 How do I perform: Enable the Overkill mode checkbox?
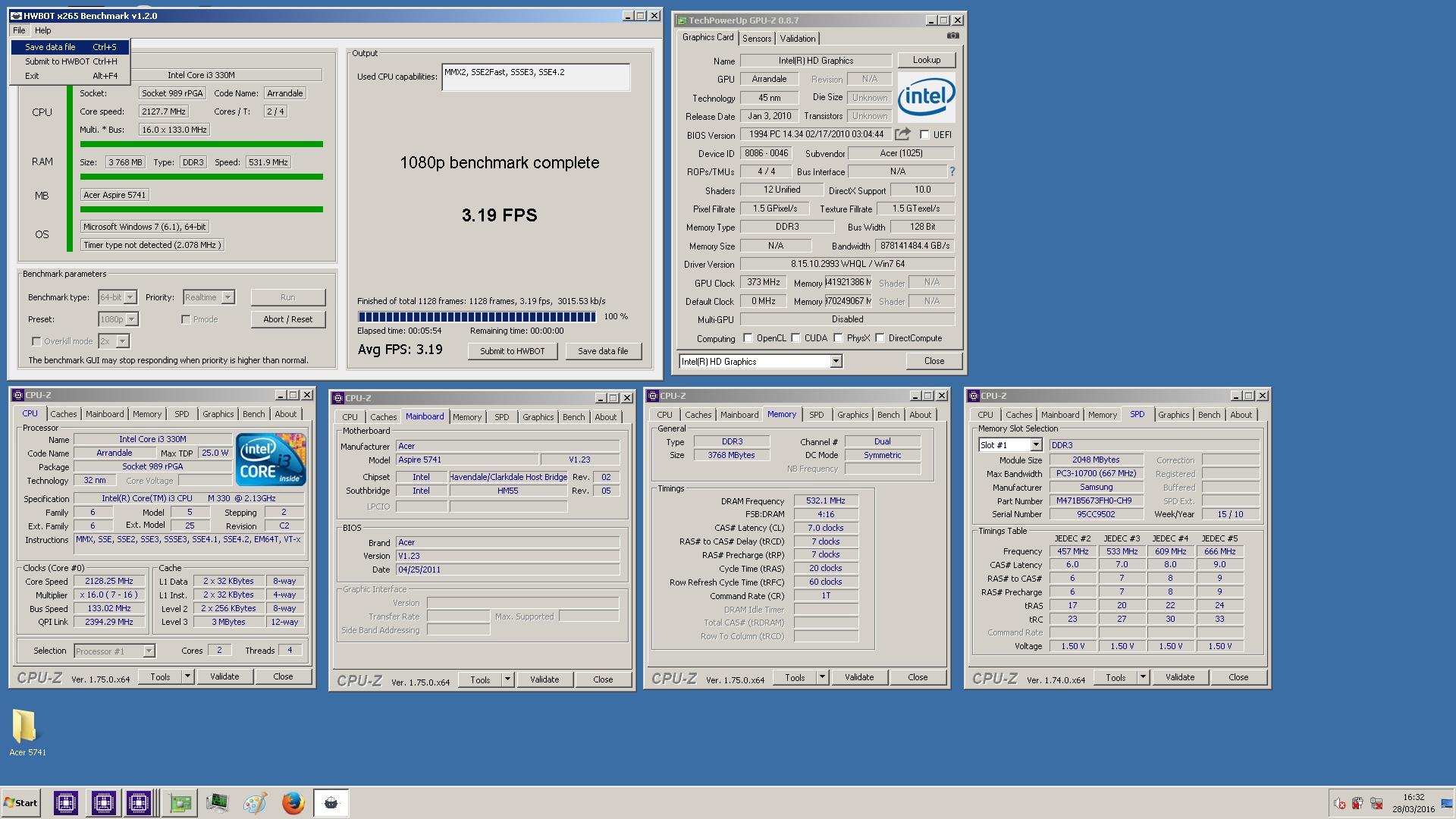[x=36, y=341]
